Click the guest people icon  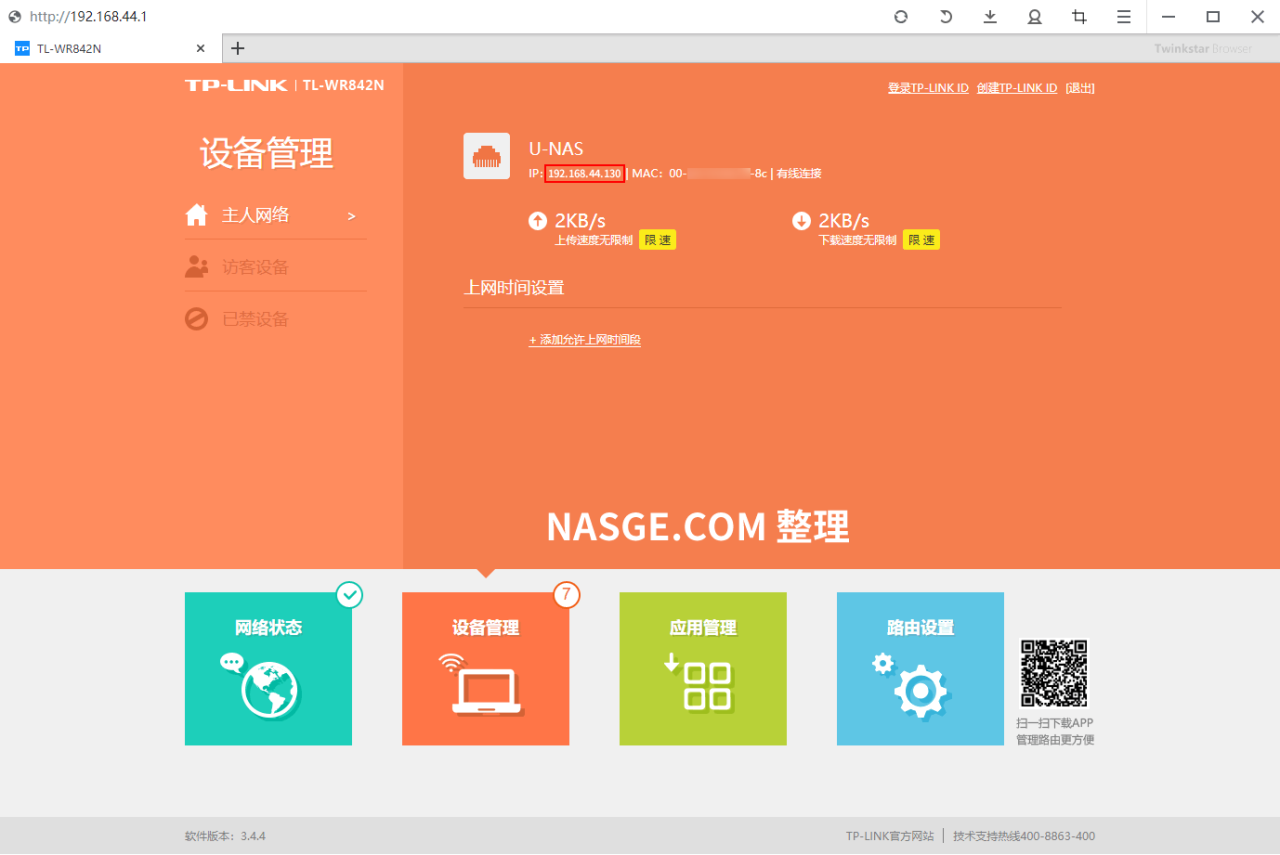click(197, 267)
